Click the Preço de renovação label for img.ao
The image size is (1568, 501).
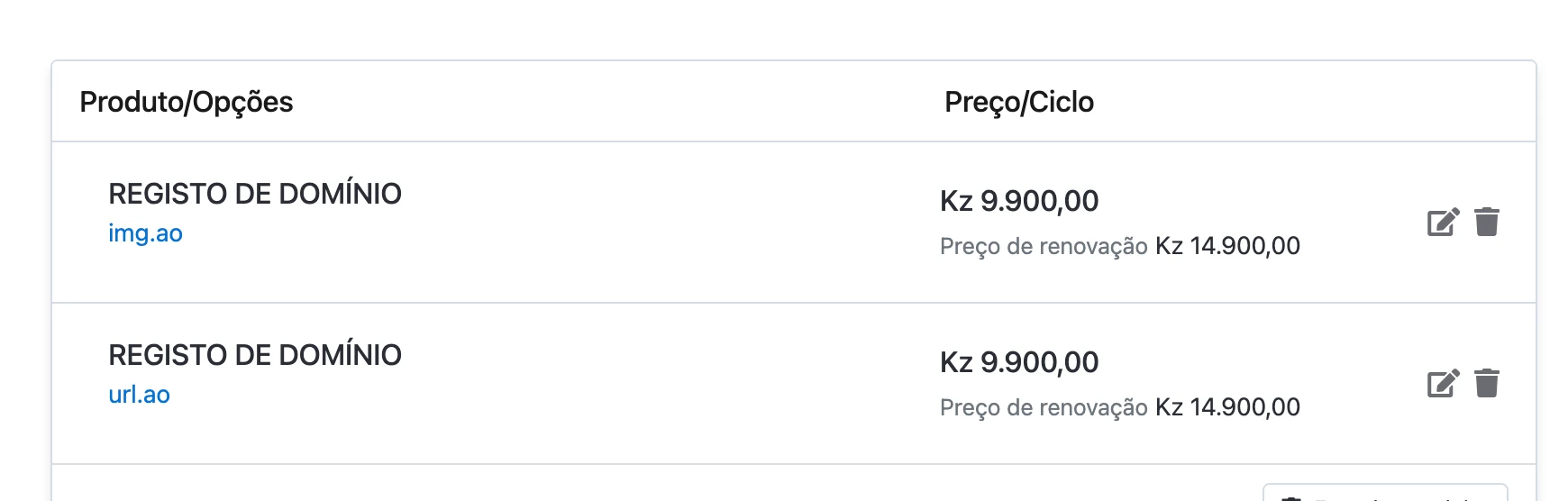coord(1044,246)
